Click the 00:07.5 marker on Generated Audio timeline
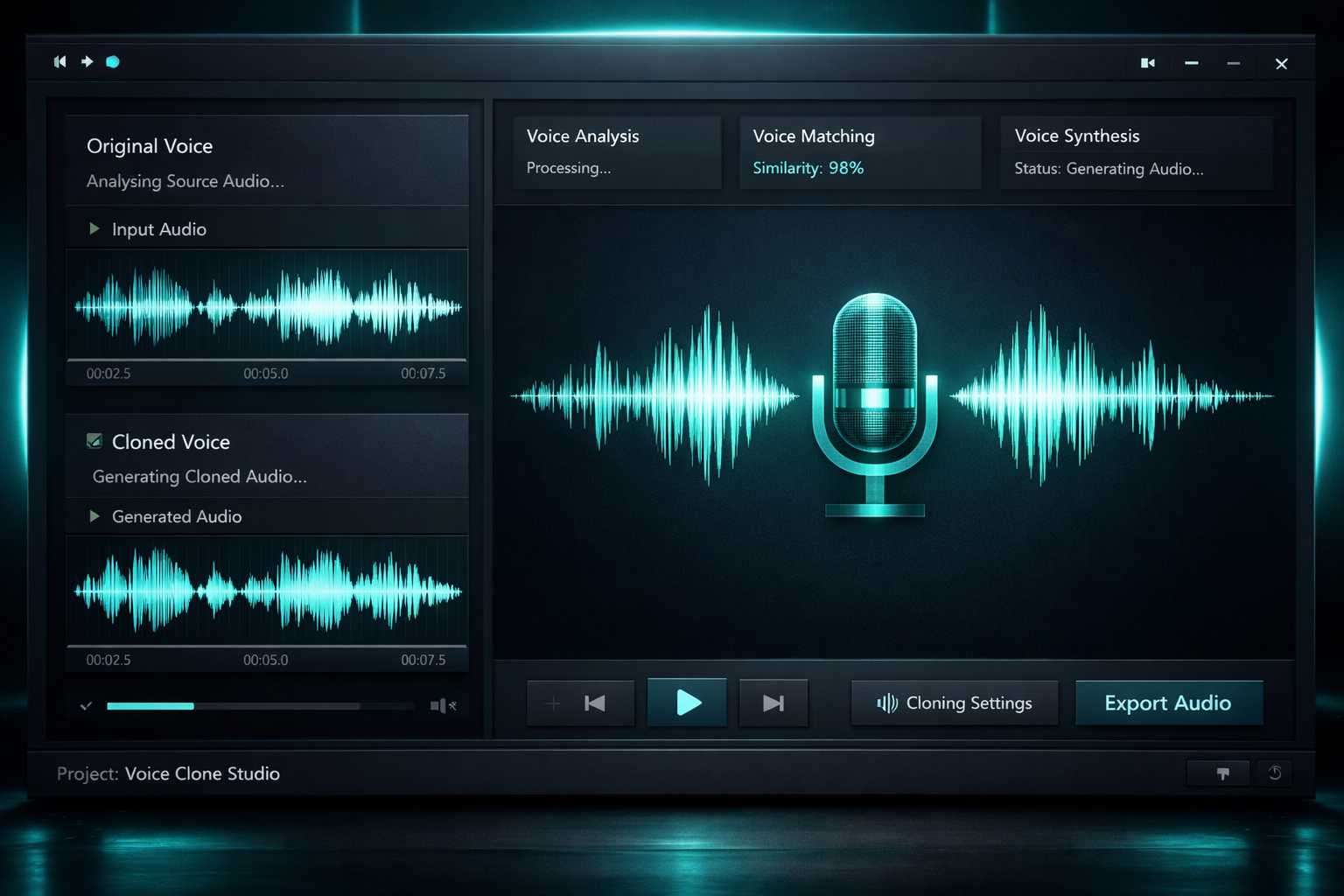Viewport: 1344px width, 896px height. click(423, 660)
